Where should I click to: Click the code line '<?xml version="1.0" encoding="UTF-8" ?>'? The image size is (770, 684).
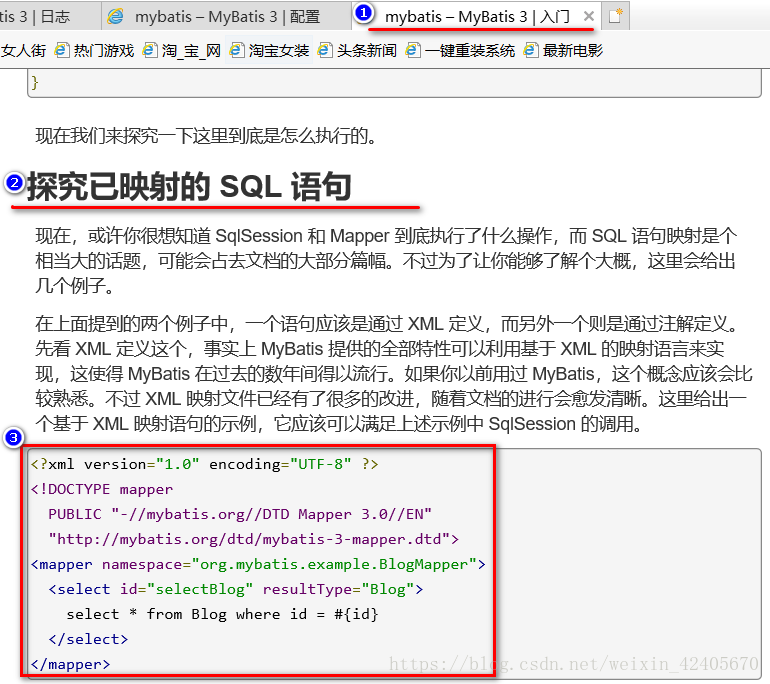point(205,464)
